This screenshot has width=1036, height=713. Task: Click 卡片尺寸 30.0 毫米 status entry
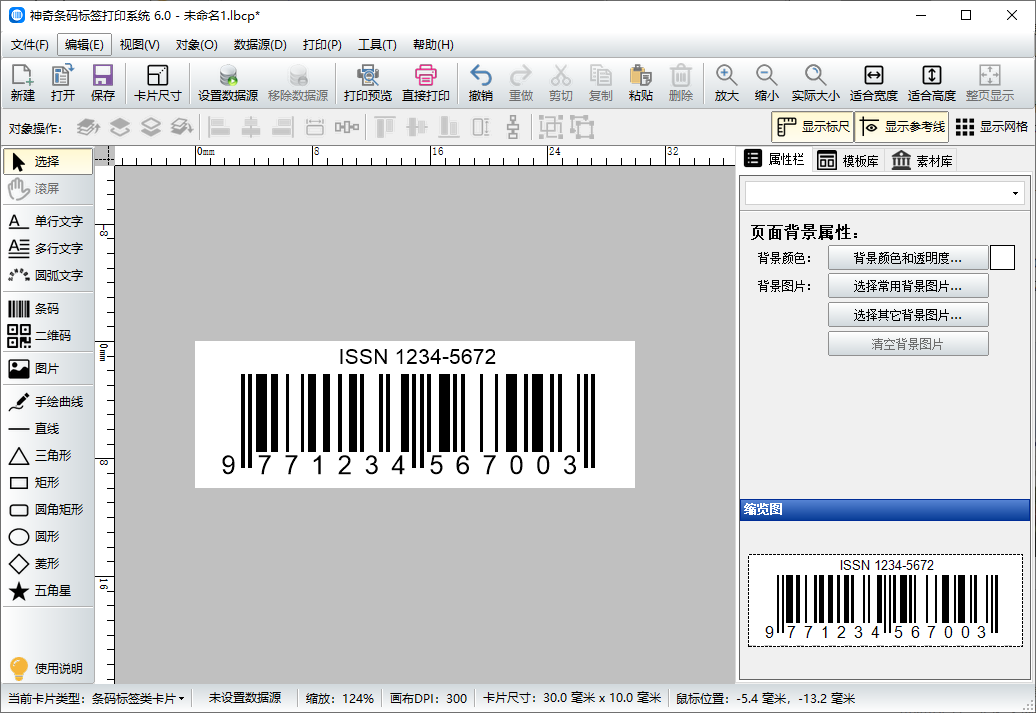[x=572, y=698]
